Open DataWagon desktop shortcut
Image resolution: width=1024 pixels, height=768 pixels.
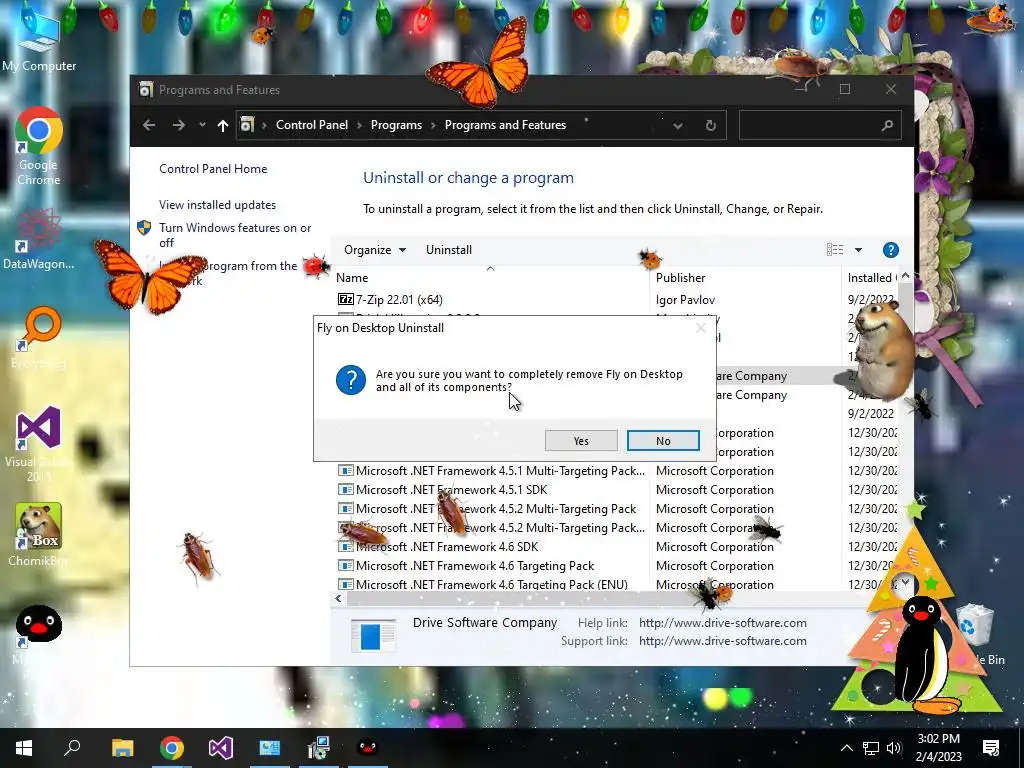(x=38, y=240)
